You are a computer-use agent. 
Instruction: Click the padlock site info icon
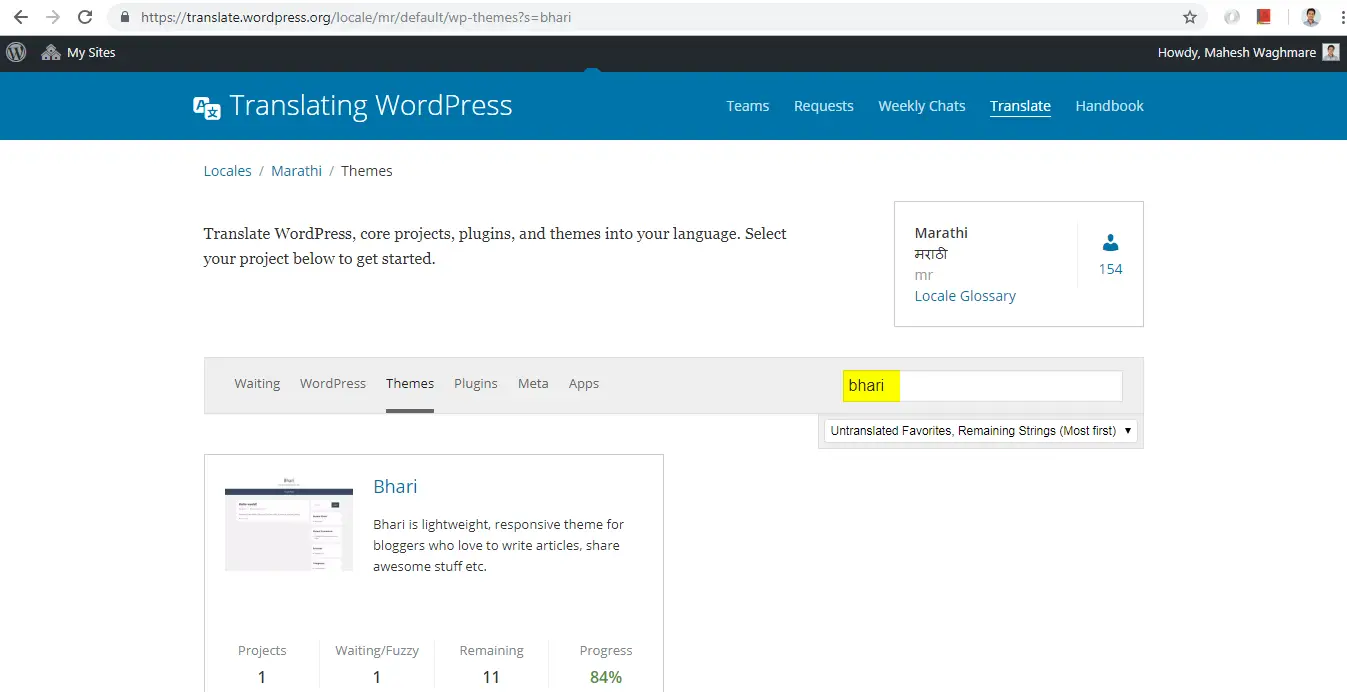125,17
